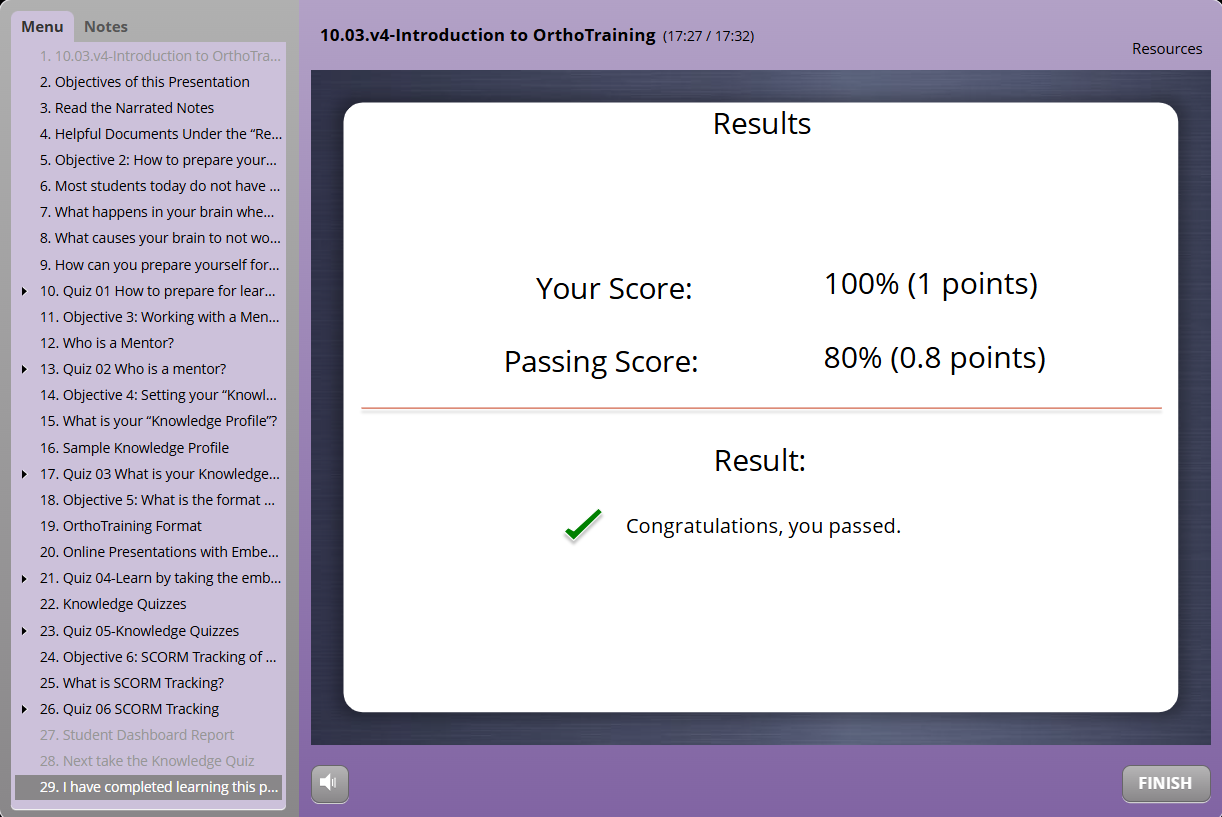Click the 80% (0.8 points) passing score
1222x817 pixels.
[935, 358]
